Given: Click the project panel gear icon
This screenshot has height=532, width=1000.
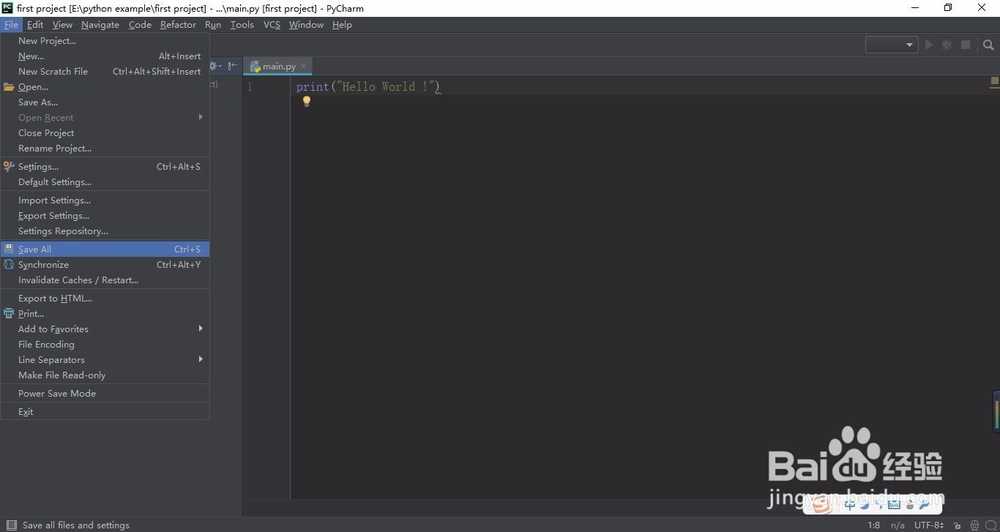Looking at the screenshot, I should tap(215, 66).
